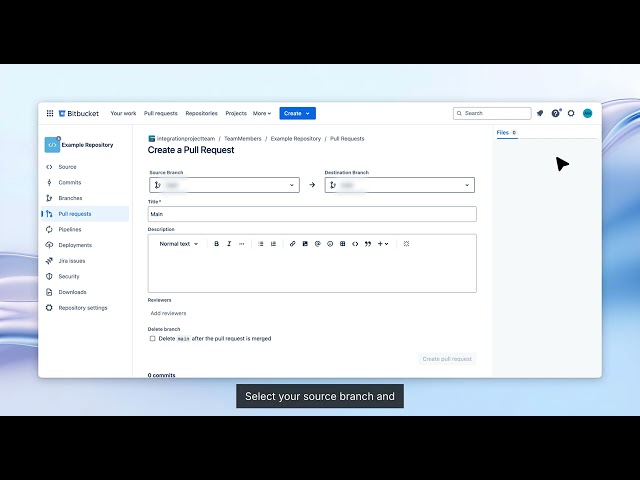Insert a table in description

coord(342,244)
